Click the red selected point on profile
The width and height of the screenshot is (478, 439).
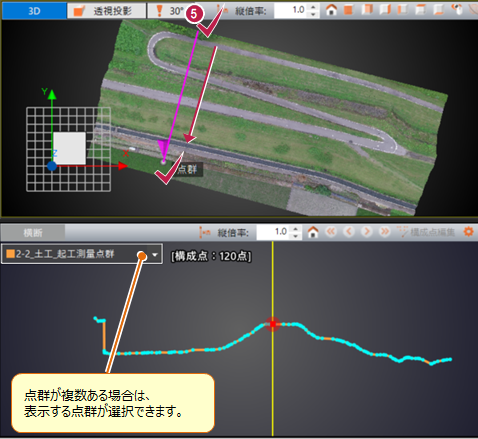pyautogui.click(x=273, y=324)
